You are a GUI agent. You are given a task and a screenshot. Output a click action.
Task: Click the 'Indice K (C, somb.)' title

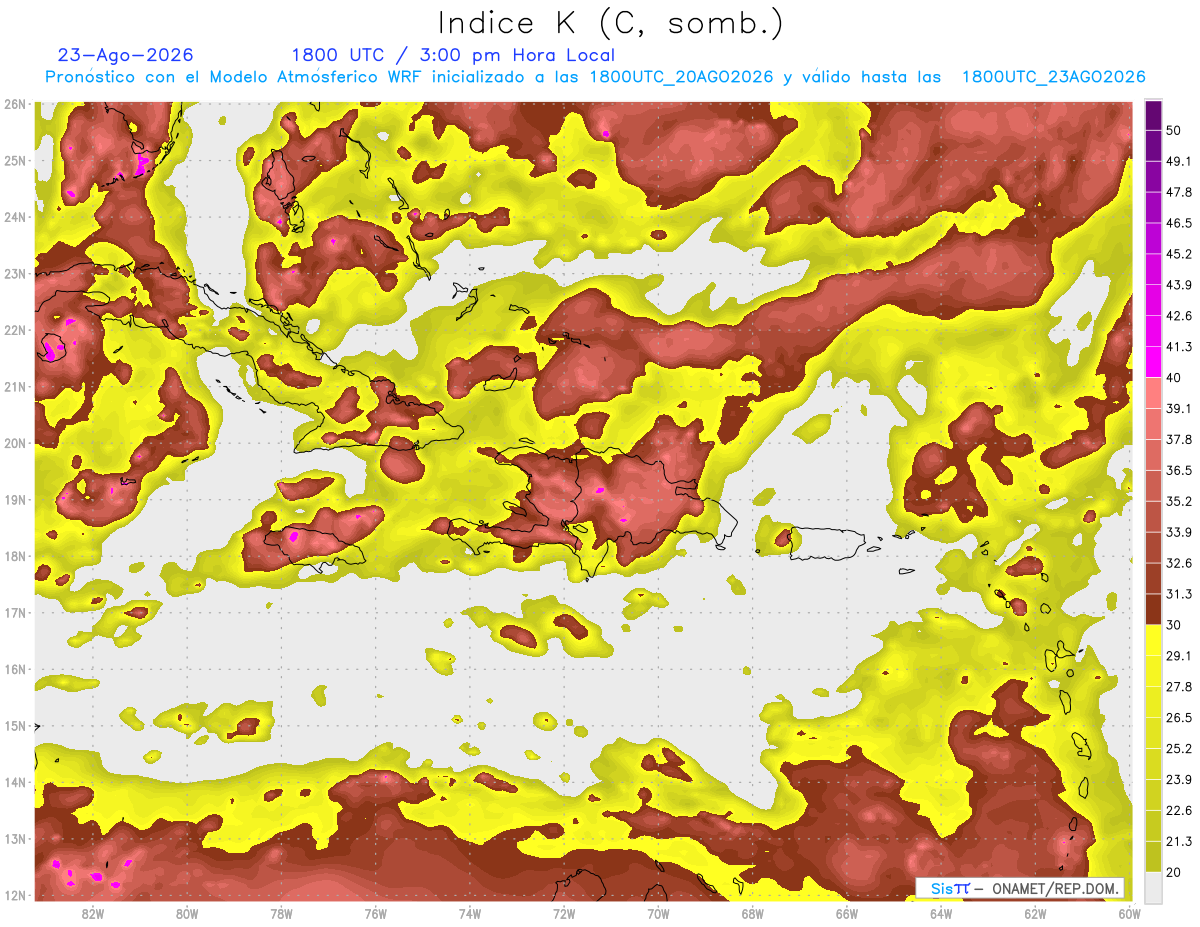pyautogui.click(x=610, y=24)
